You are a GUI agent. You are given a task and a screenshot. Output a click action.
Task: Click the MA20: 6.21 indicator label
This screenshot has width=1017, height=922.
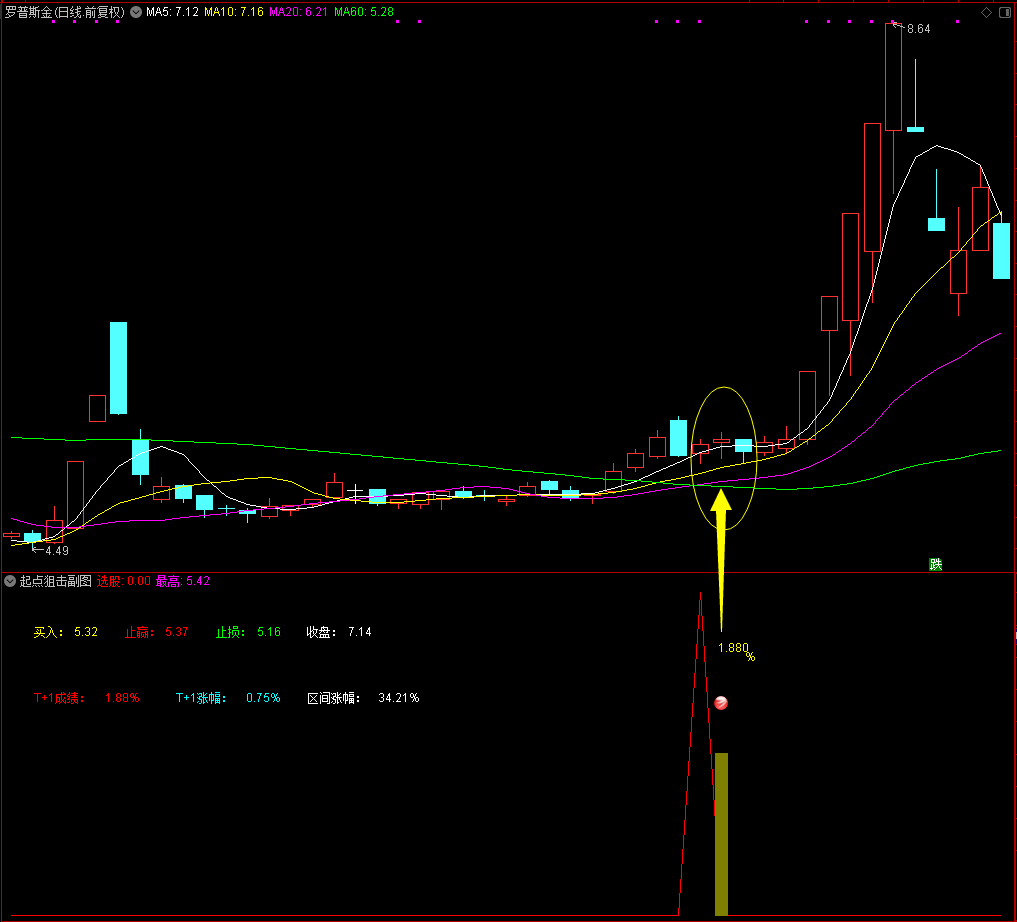point(298,12)
